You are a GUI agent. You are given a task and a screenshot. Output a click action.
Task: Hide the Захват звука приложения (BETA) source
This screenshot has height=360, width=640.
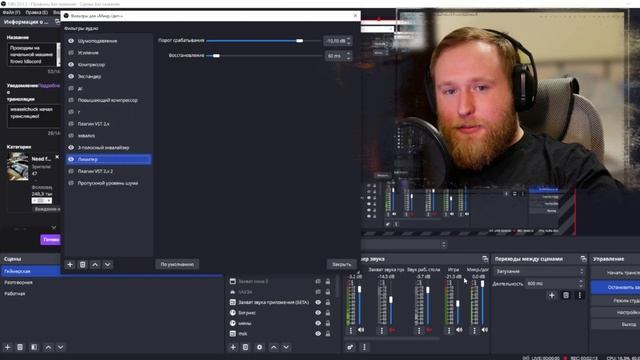coord(318,302)
